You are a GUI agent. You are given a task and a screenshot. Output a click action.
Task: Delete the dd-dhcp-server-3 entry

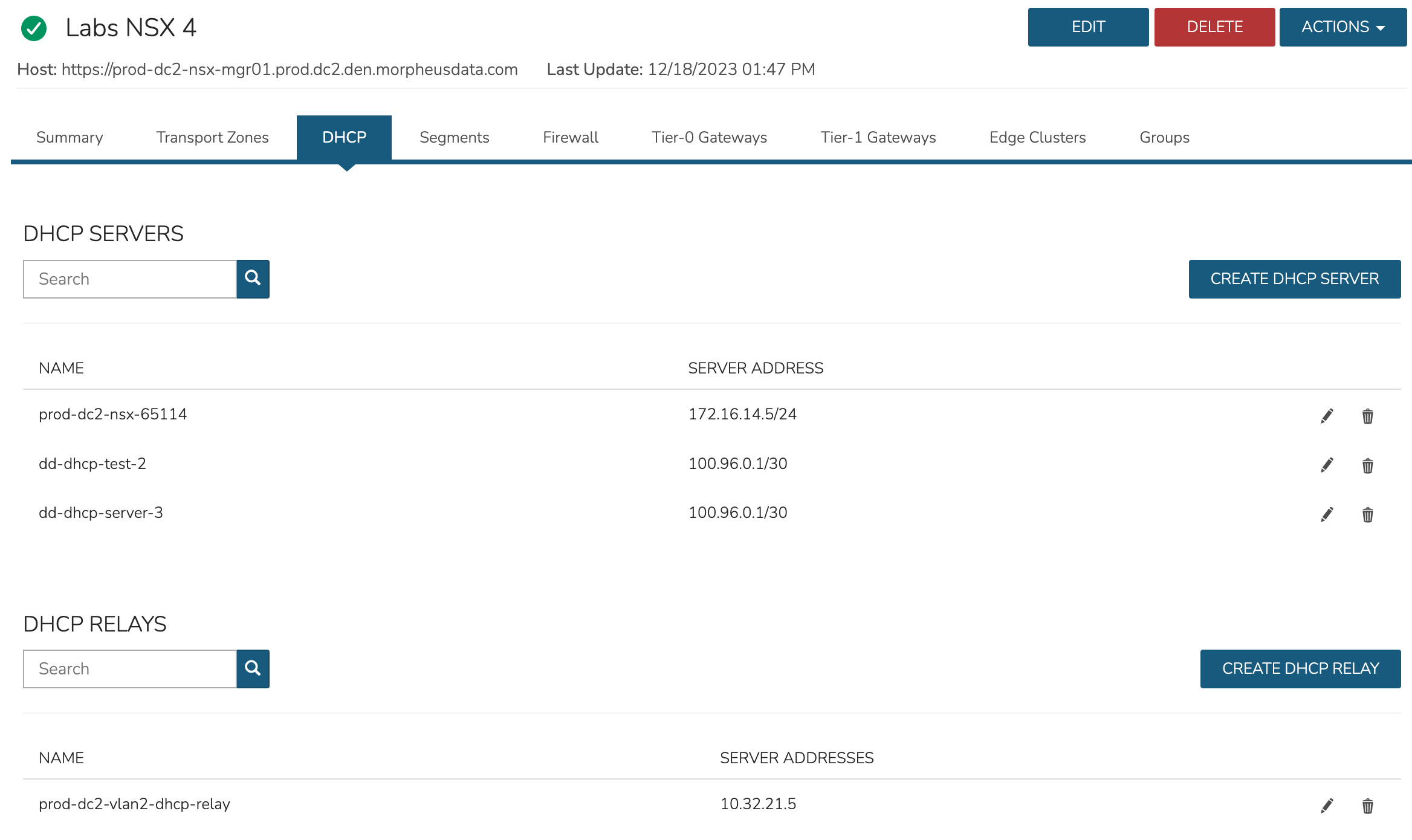1367,514
